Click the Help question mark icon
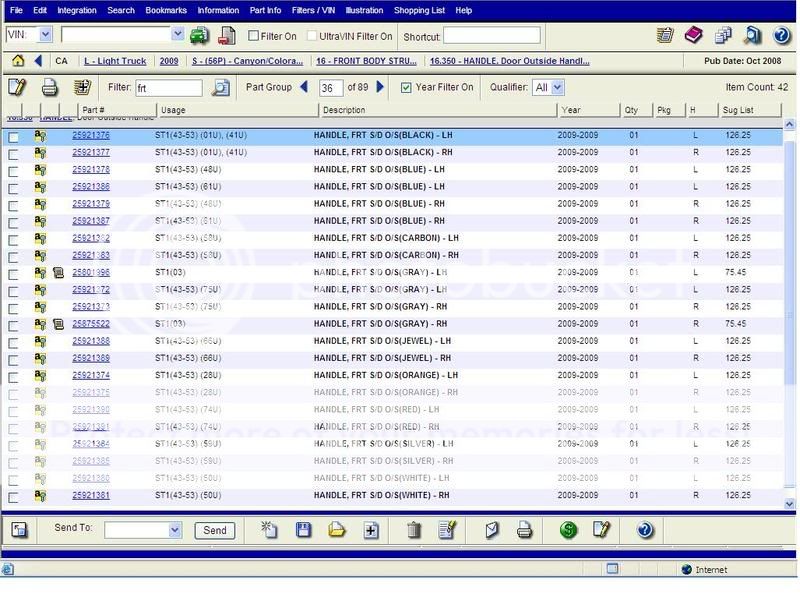 point(780,34)
